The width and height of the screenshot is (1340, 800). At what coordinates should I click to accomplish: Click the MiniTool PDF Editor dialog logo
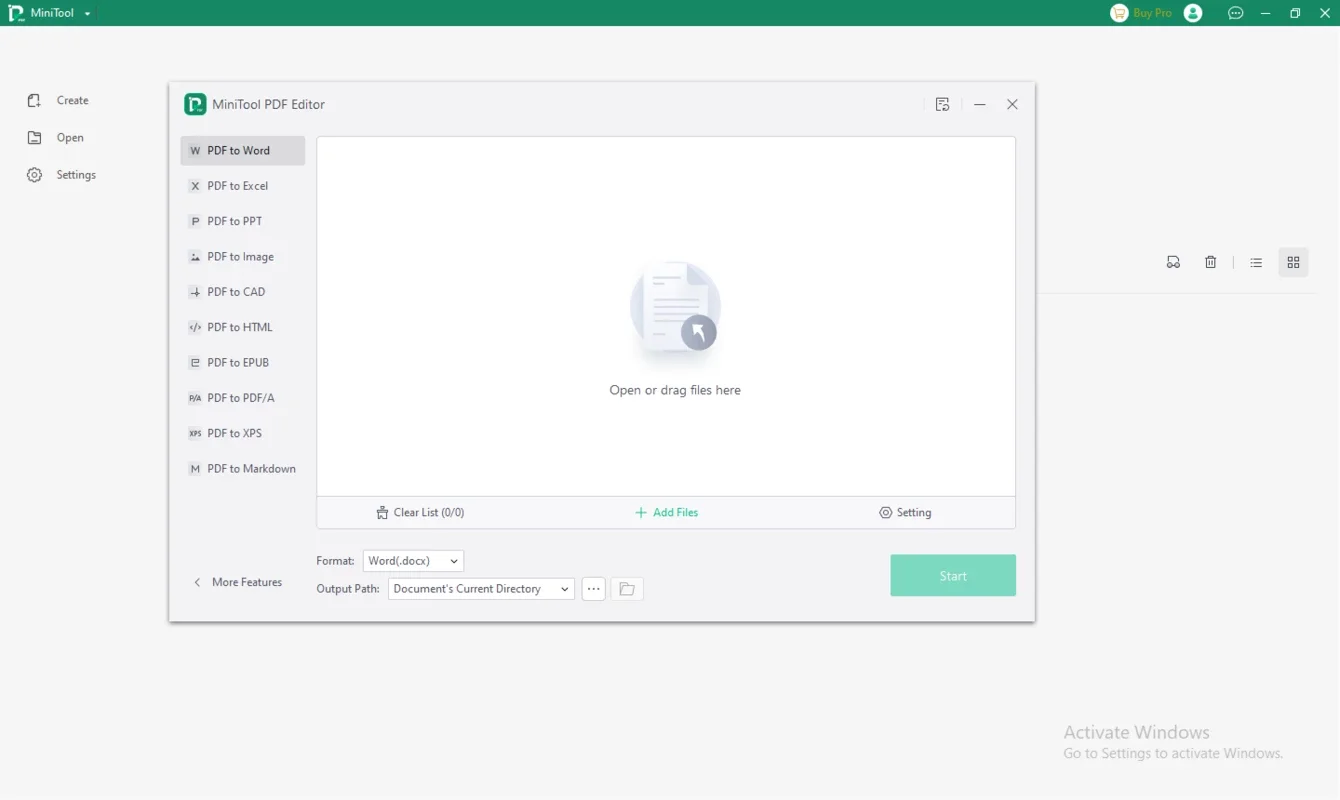[195, 104]
